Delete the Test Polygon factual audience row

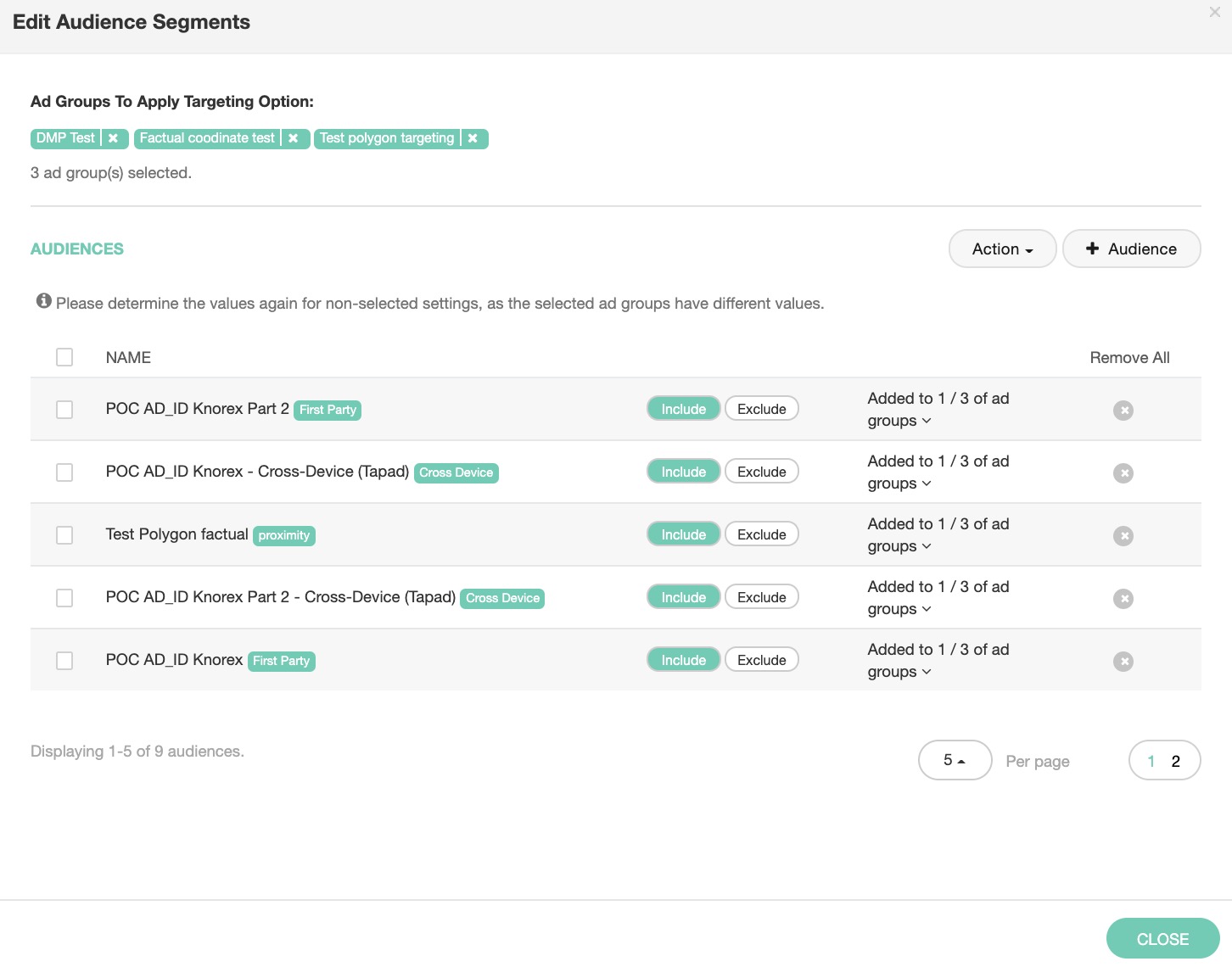coord(1123,536)
